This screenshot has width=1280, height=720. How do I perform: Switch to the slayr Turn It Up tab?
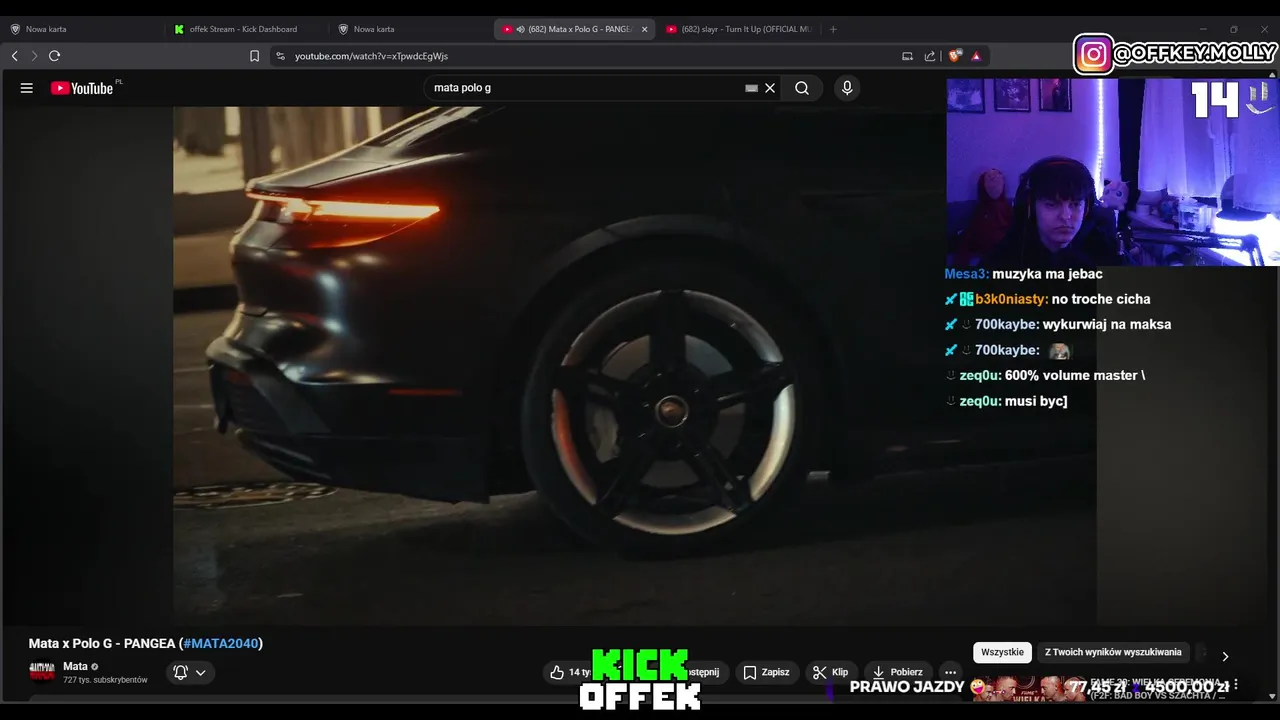[x=738, y=29]
